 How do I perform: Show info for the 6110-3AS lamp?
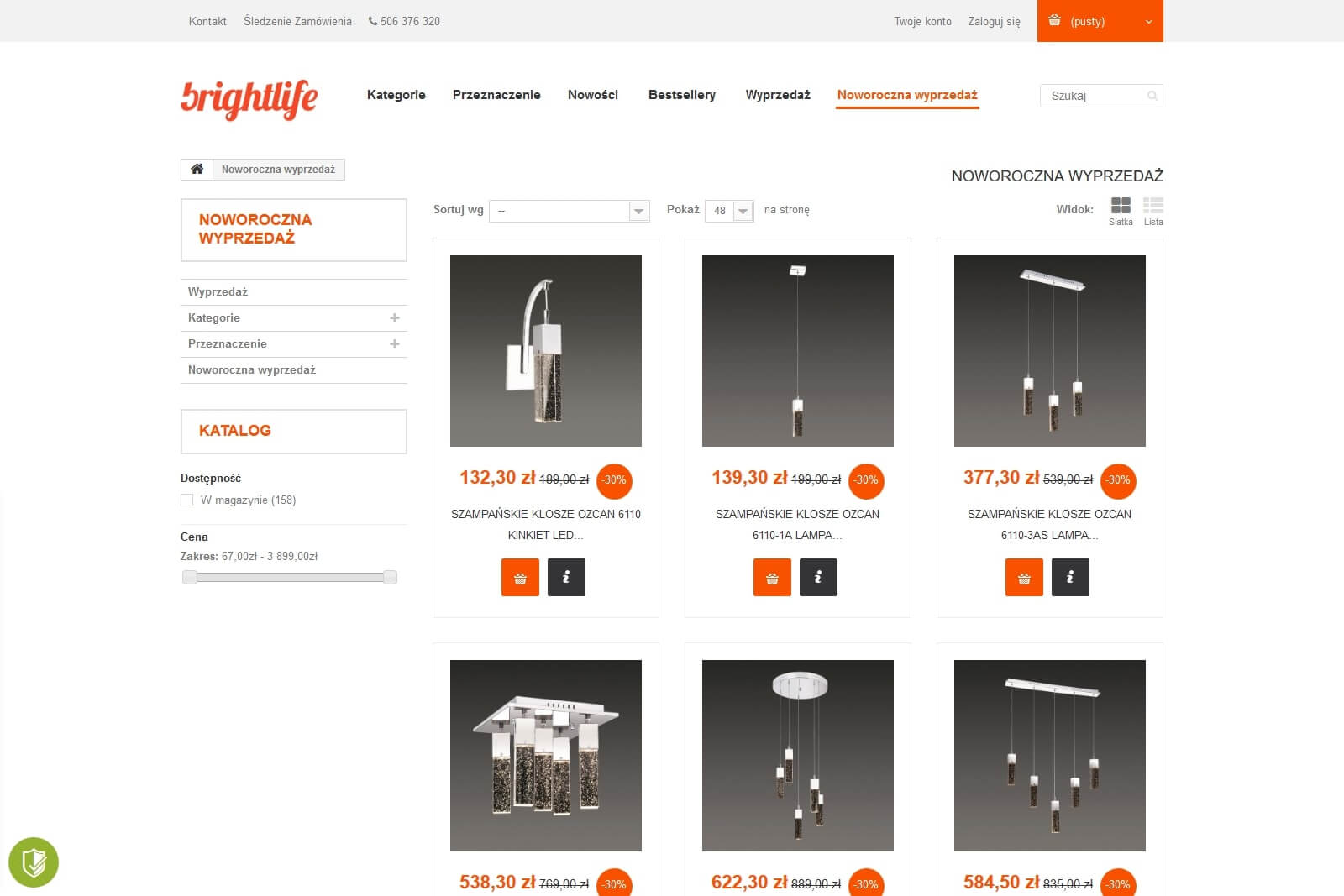(x=1070, y=577)
